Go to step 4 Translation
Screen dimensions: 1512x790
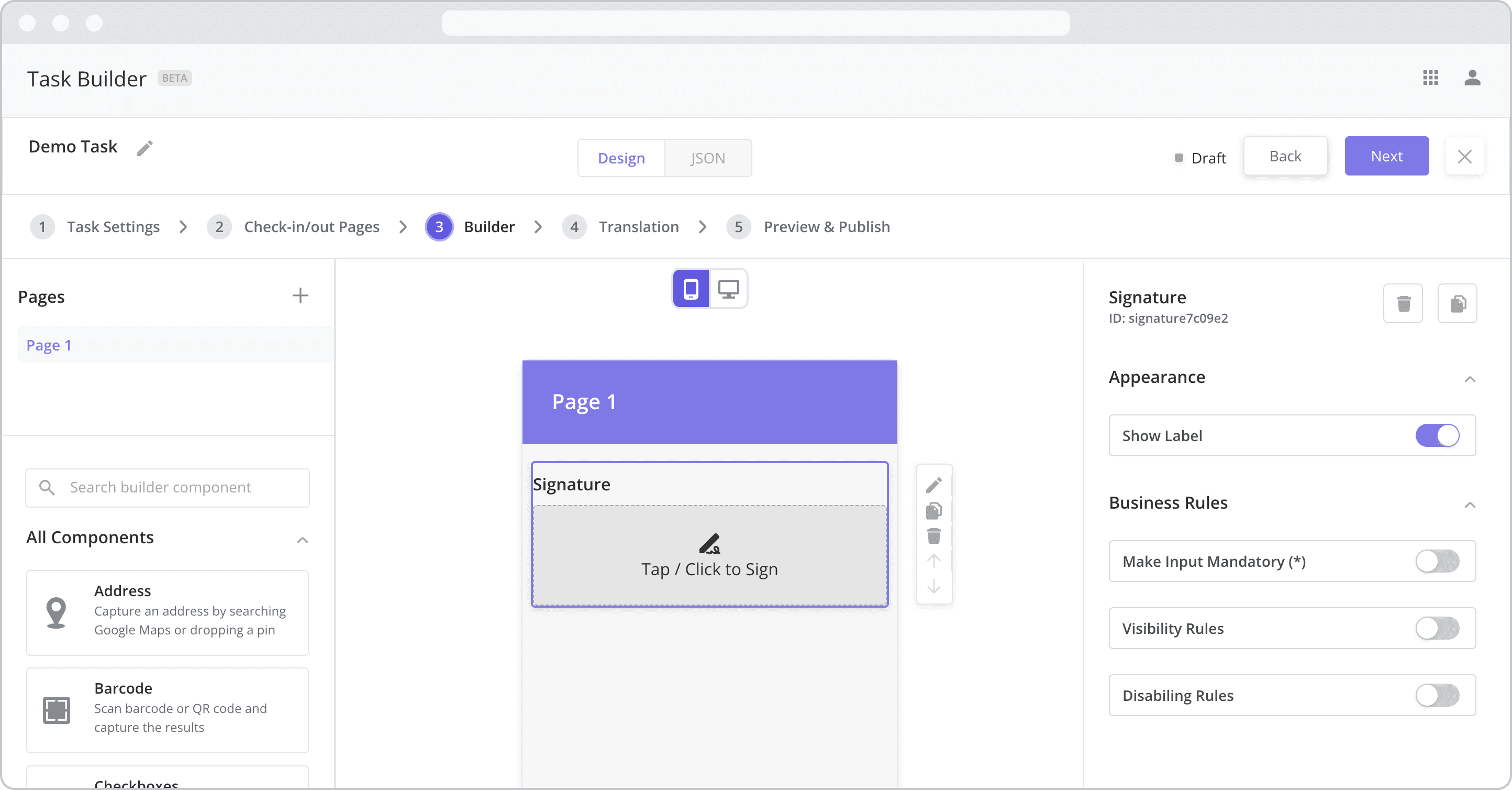pos(620,227)
